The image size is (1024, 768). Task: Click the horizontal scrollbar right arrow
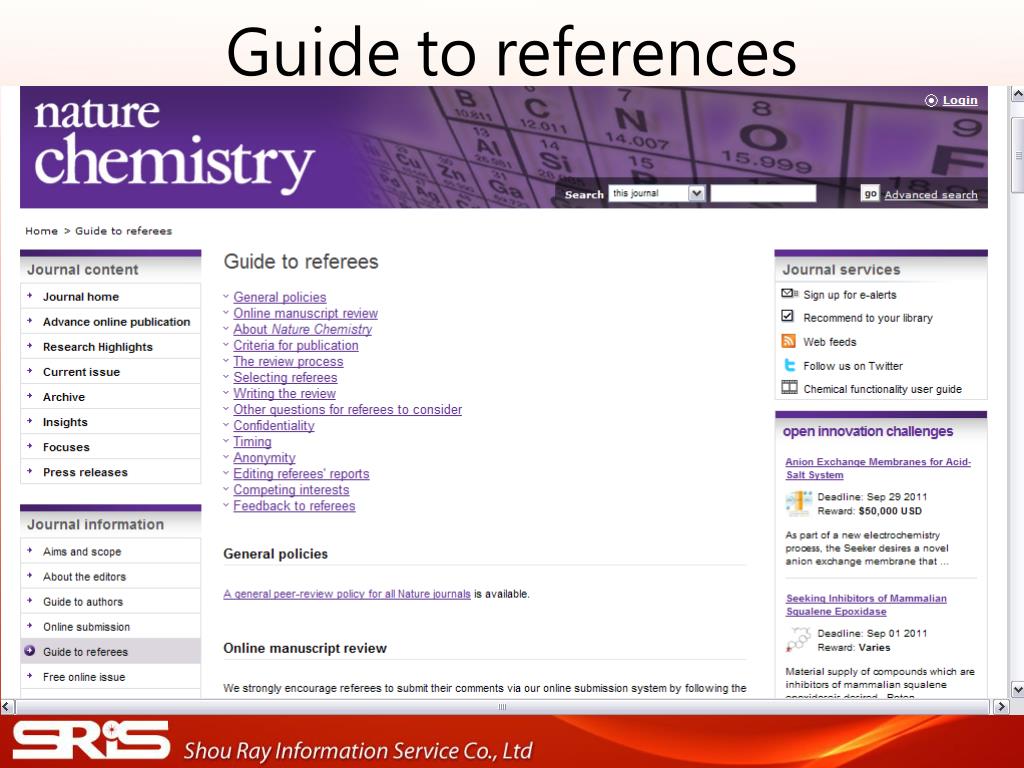(x=1000, y=707)
